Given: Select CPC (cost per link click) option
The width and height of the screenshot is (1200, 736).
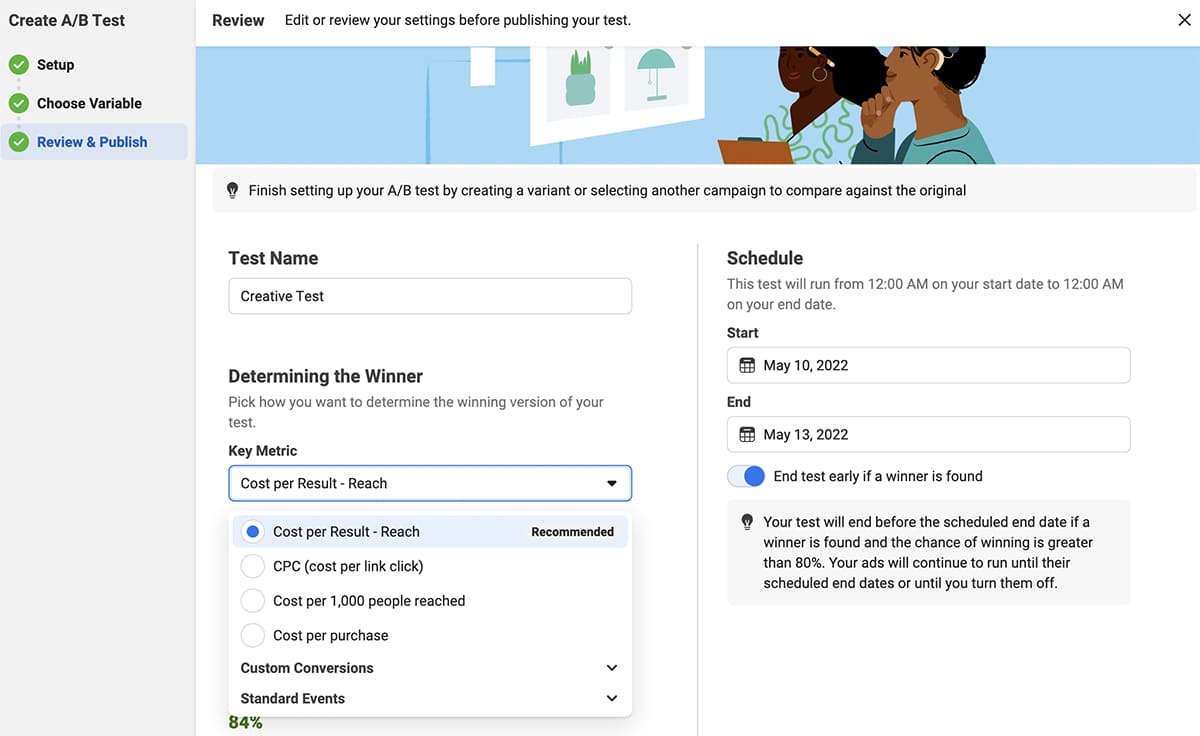Looking at the screenshot, I should (254, 566).
